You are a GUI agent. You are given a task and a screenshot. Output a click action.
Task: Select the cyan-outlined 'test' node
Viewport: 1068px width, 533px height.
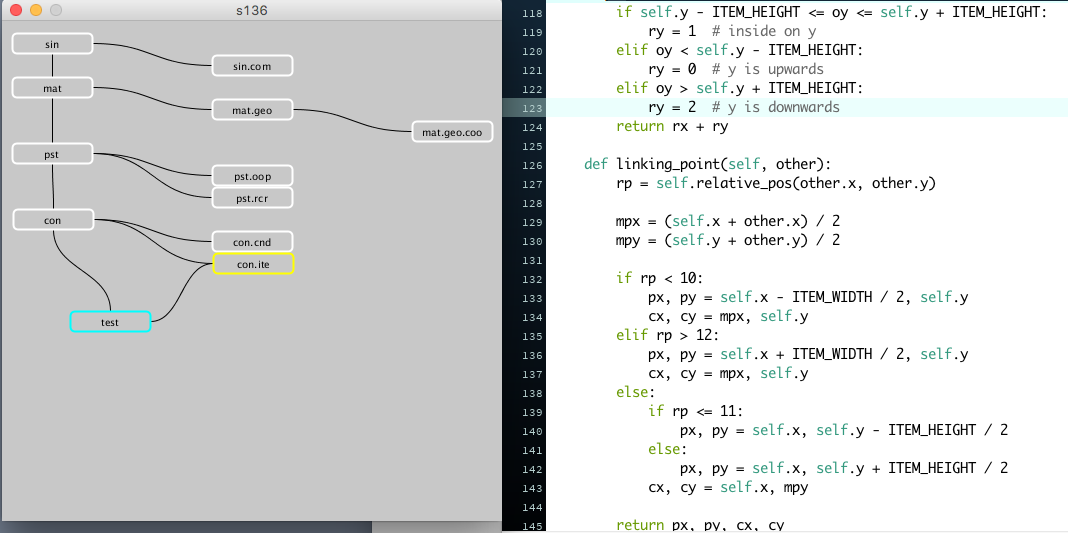point(110,322)
